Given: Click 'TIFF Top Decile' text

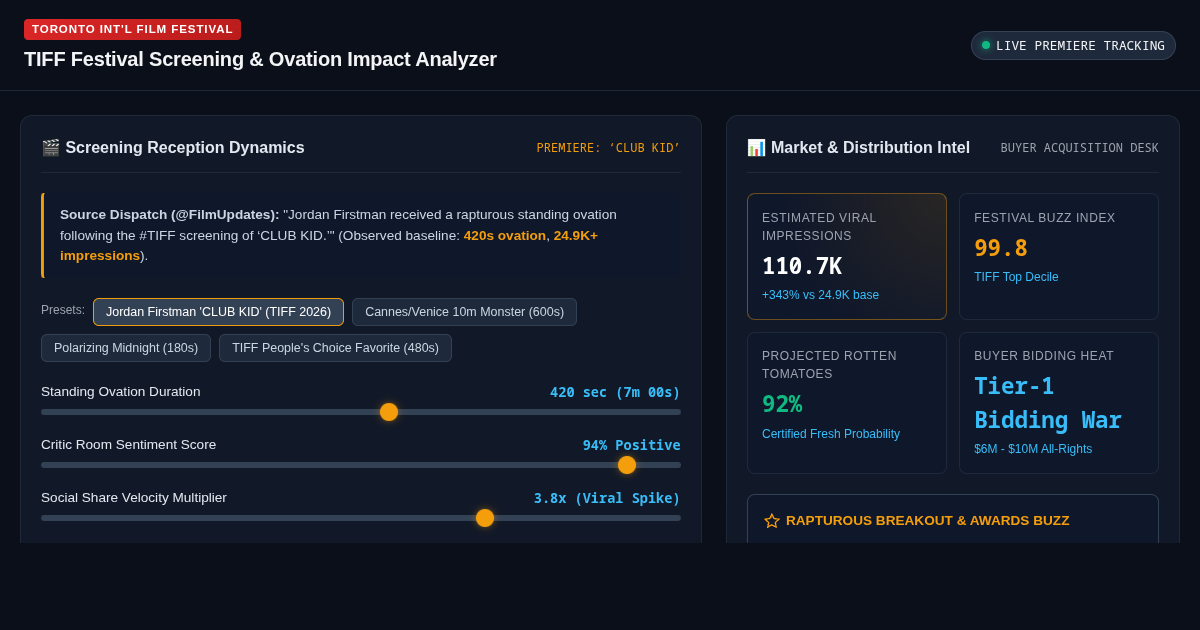Looking at the screenshot, I should click(1016, 277).
